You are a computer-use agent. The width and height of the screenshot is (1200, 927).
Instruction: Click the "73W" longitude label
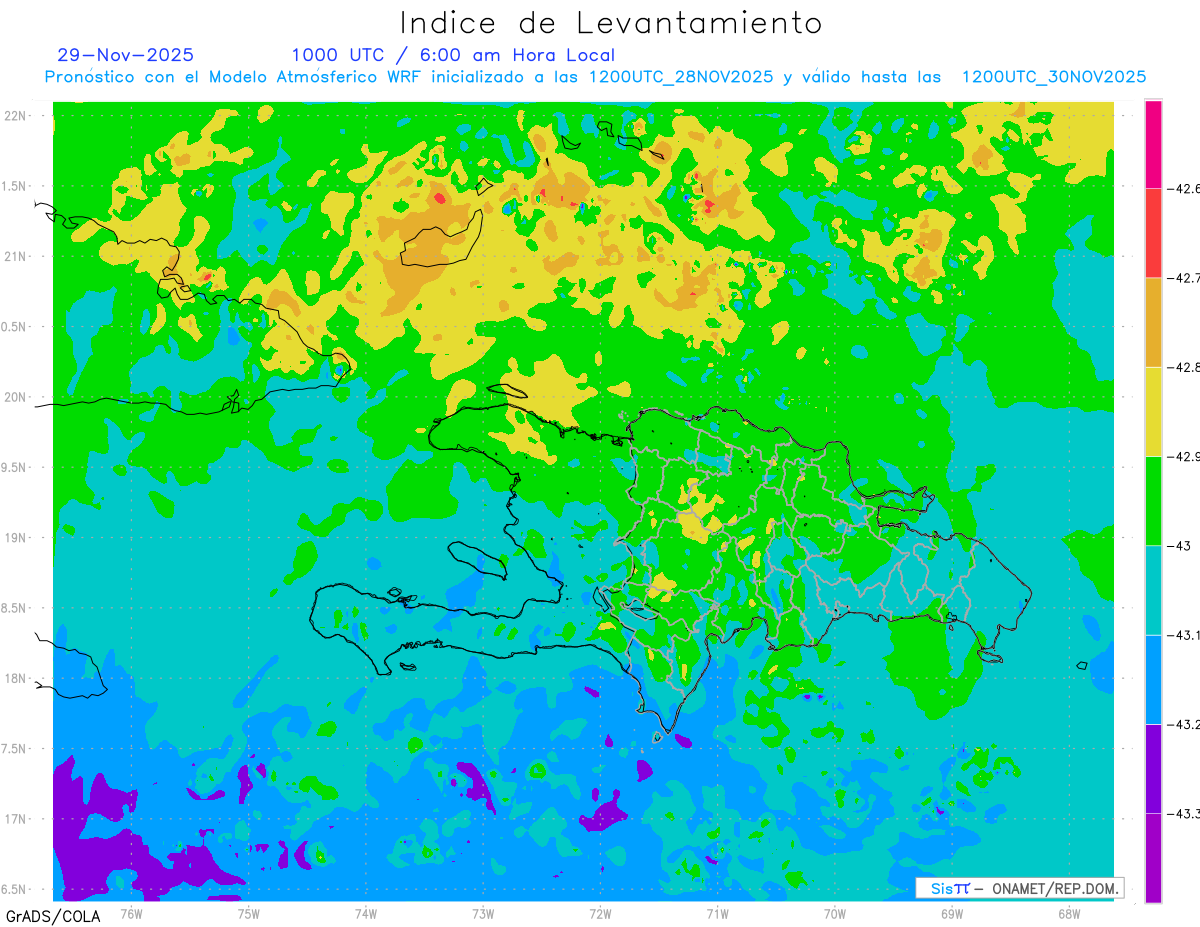pos(483,914)
